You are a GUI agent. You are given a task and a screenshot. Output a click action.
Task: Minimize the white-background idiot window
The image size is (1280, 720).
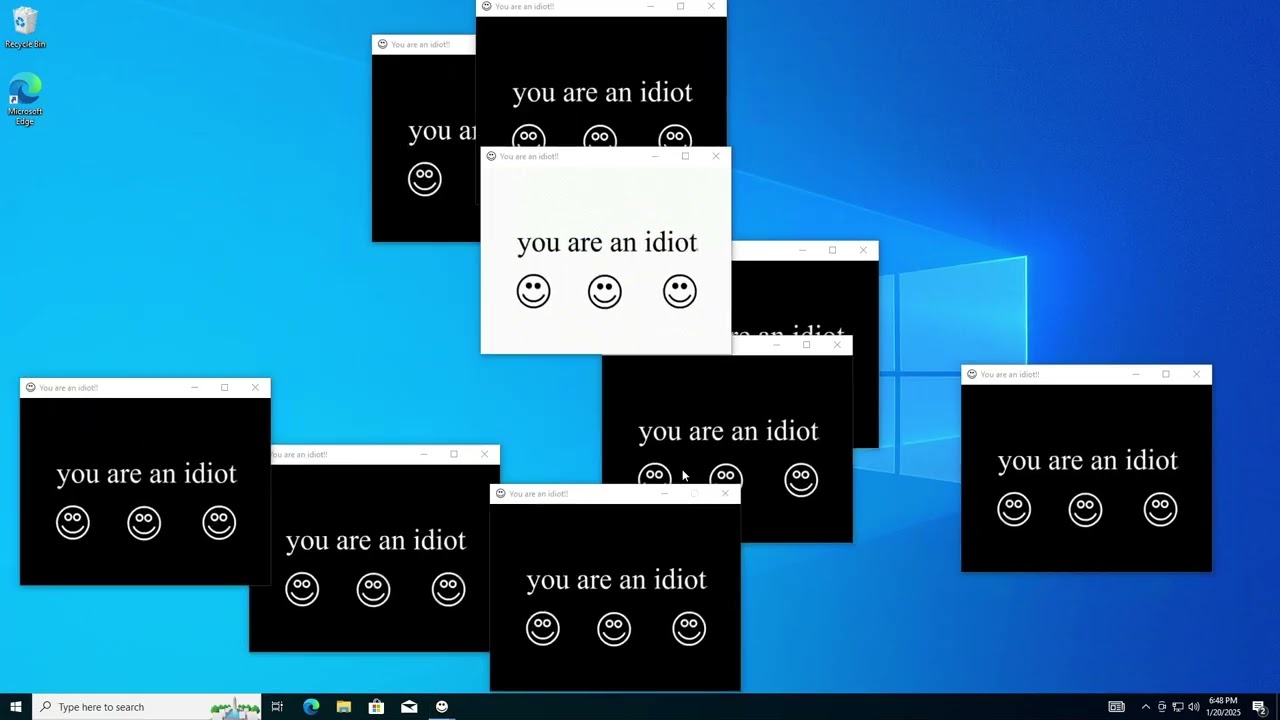click(x=655, y=156)
